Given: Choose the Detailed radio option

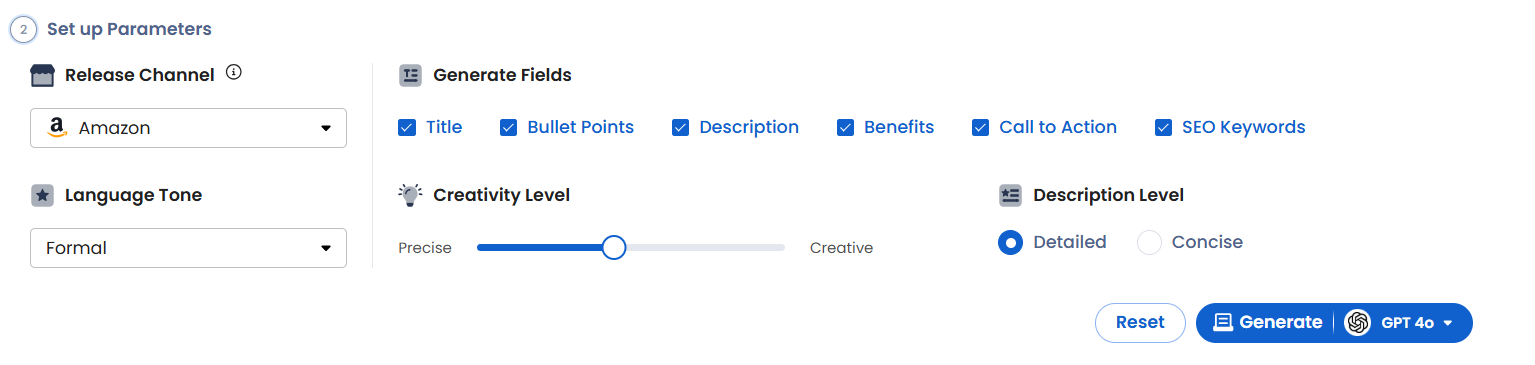Looking at the screenshot, I should coord(1011,242).
